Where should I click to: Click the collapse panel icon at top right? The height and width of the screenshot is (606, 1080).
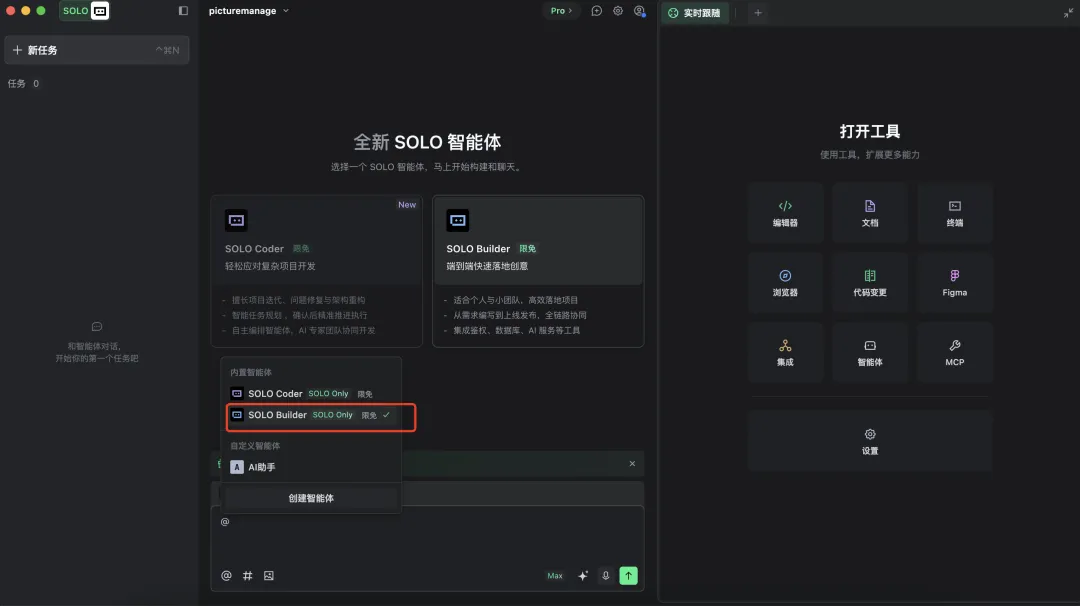point(1068,12)
